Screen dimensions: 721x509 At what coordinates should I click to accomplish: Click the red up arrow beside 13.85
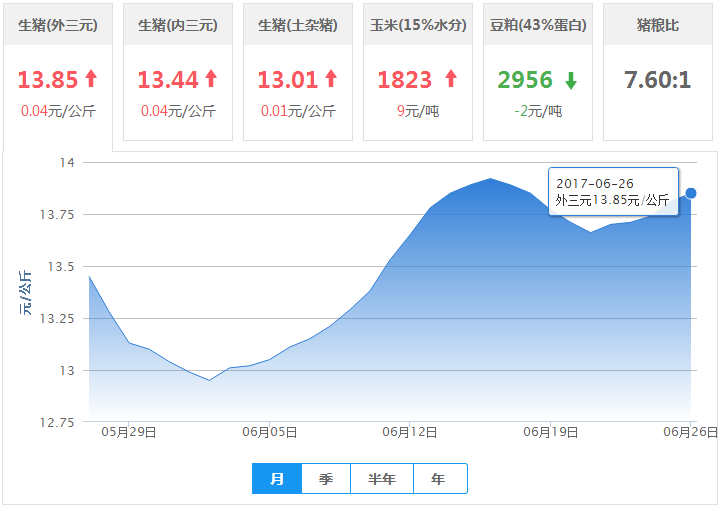tap(91, 80)
